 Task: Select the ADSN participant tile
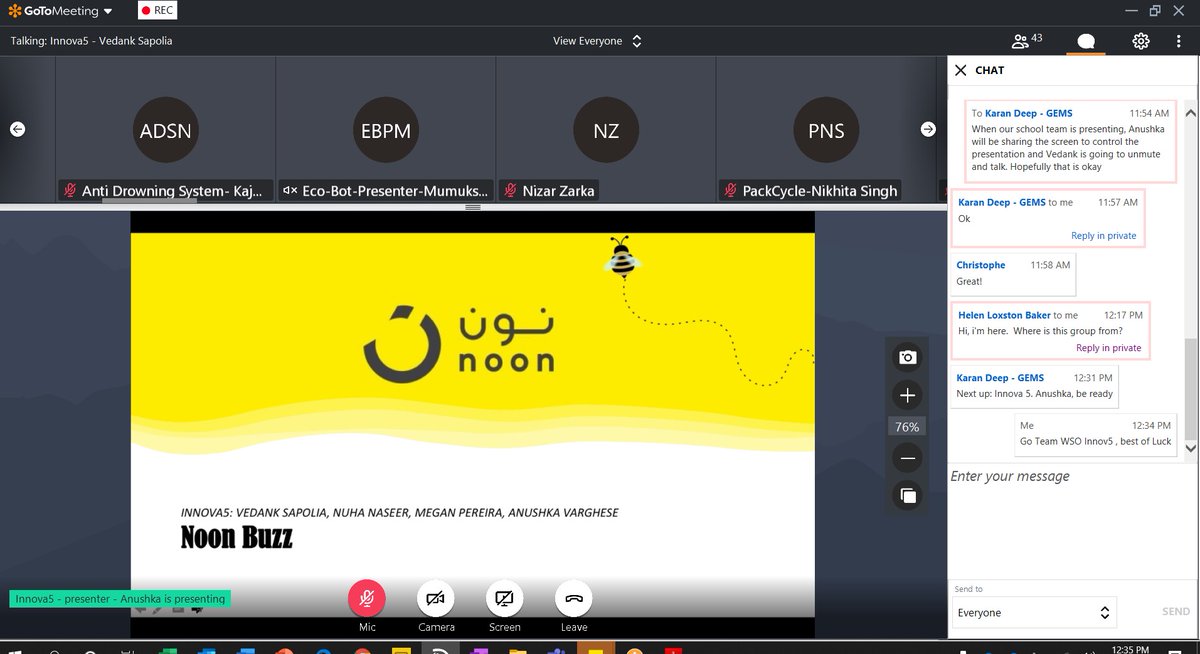165,130
